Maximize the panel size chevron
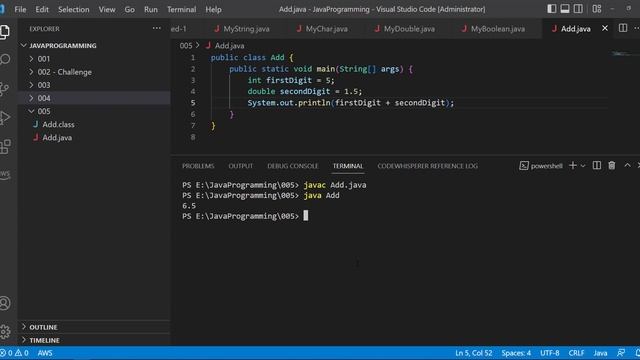640x360 pixels. tap(627, 165)
